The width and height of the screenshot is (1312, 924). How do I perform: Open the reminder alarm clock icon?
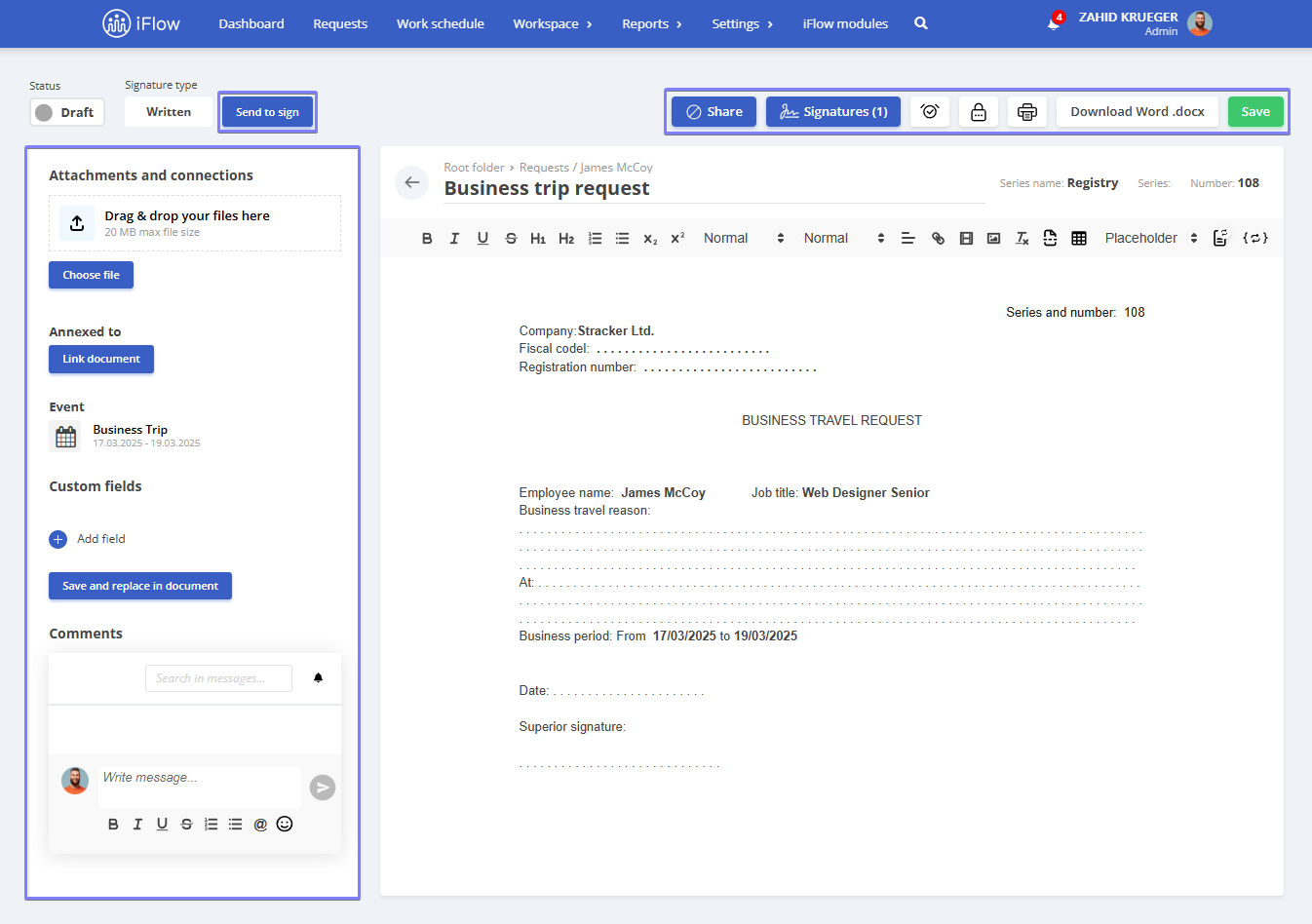click(930, 112)
